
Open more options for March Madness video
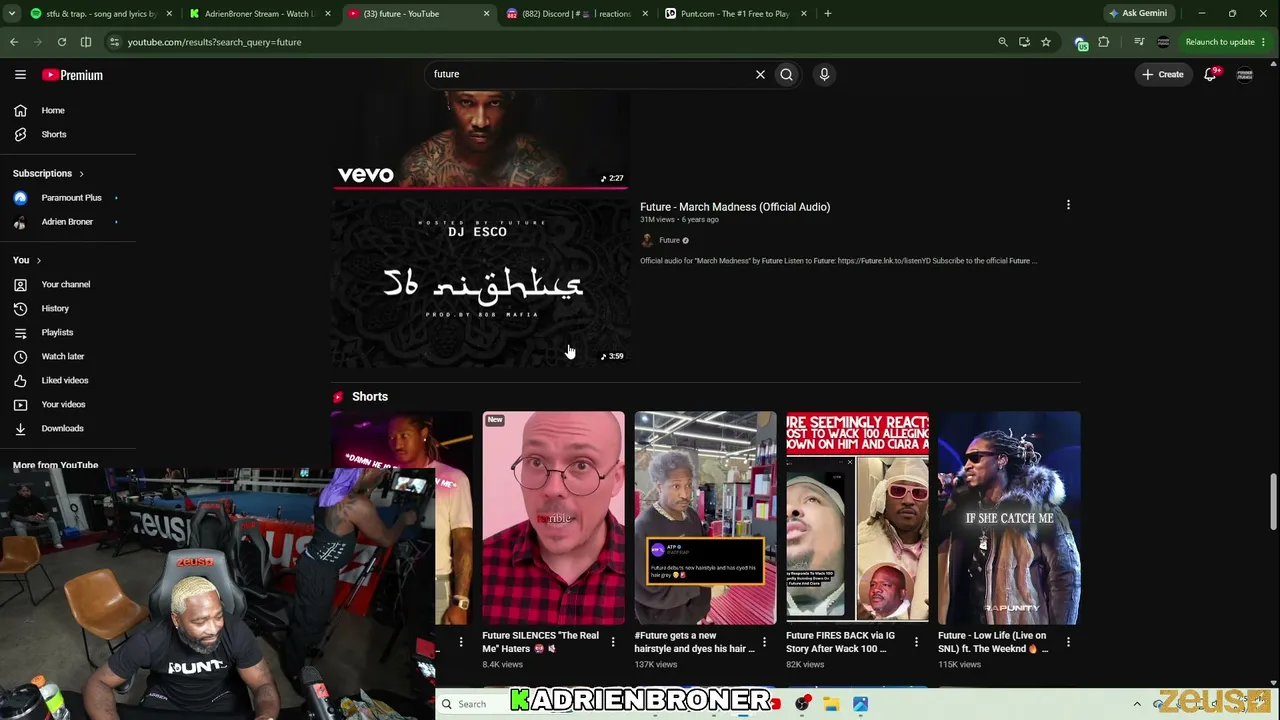1068,205
